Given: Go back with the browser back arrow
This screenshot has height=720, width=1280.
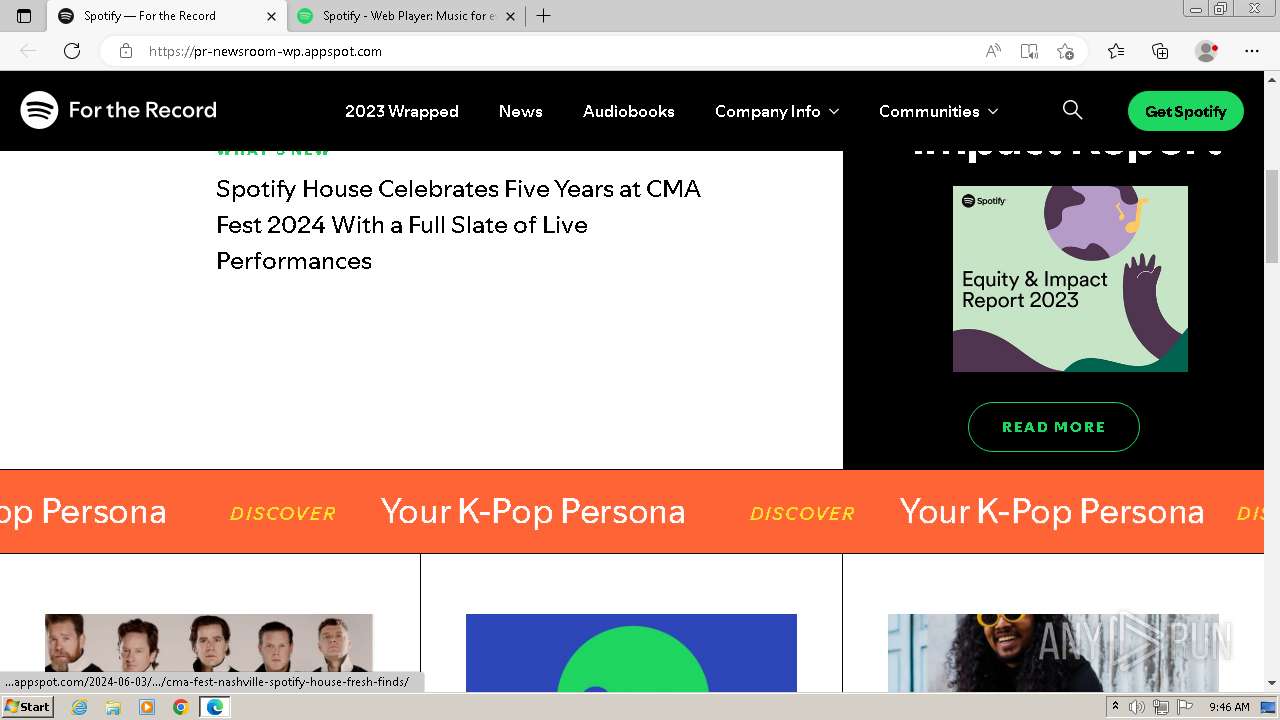Looking at the screenshot, I should [x=28, y=51].
